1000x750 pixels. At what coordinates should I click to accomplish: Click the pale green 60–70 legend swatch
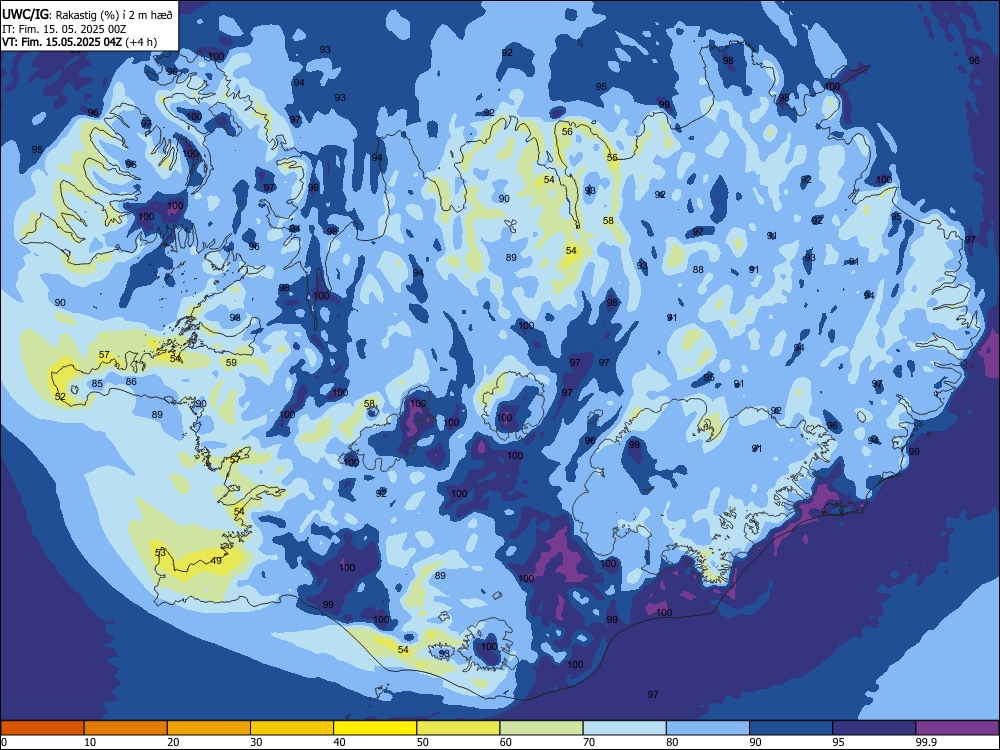[541, 728]
